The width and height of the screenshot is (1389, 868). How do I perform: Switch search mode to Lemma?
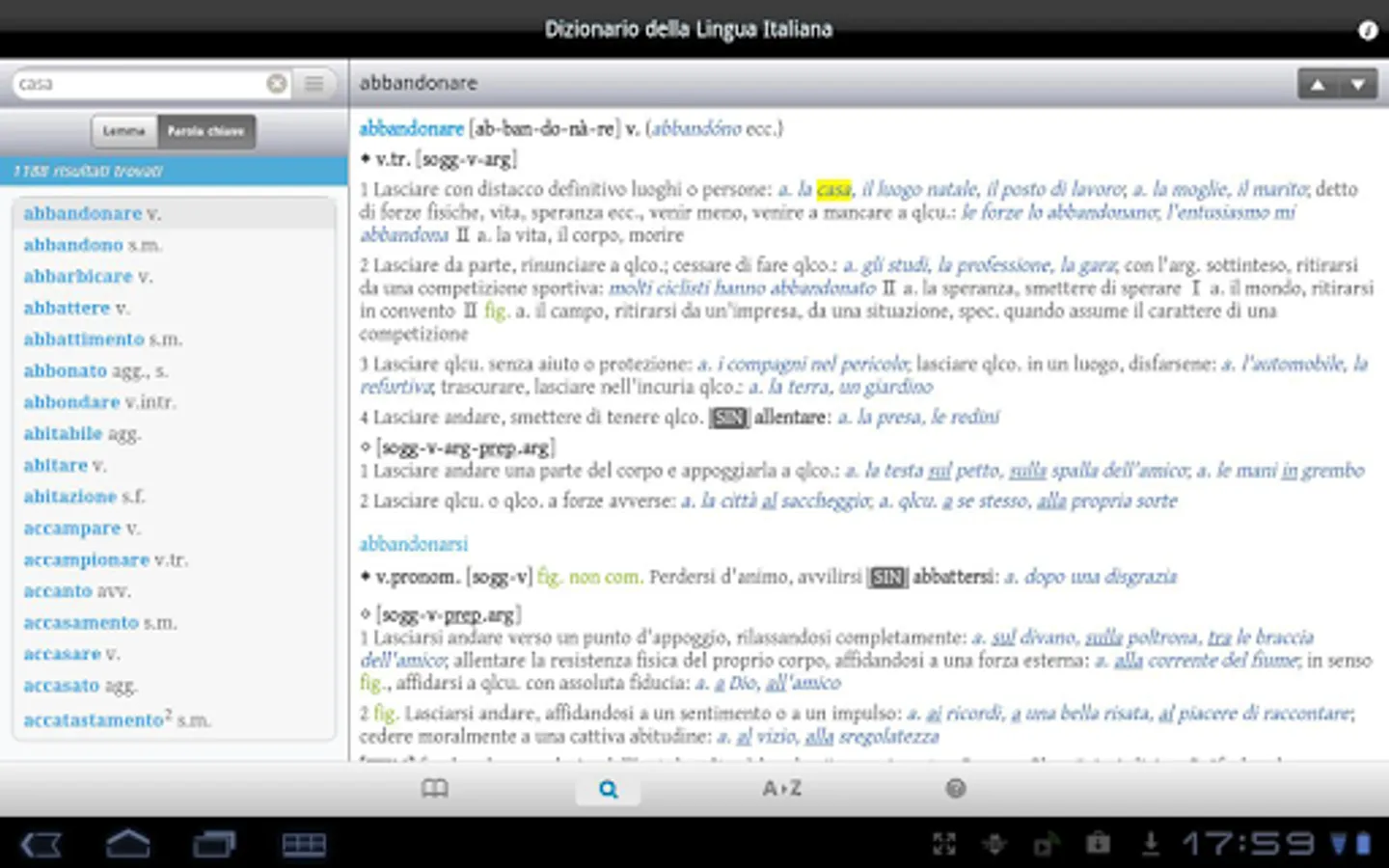(x=124, y=131)
